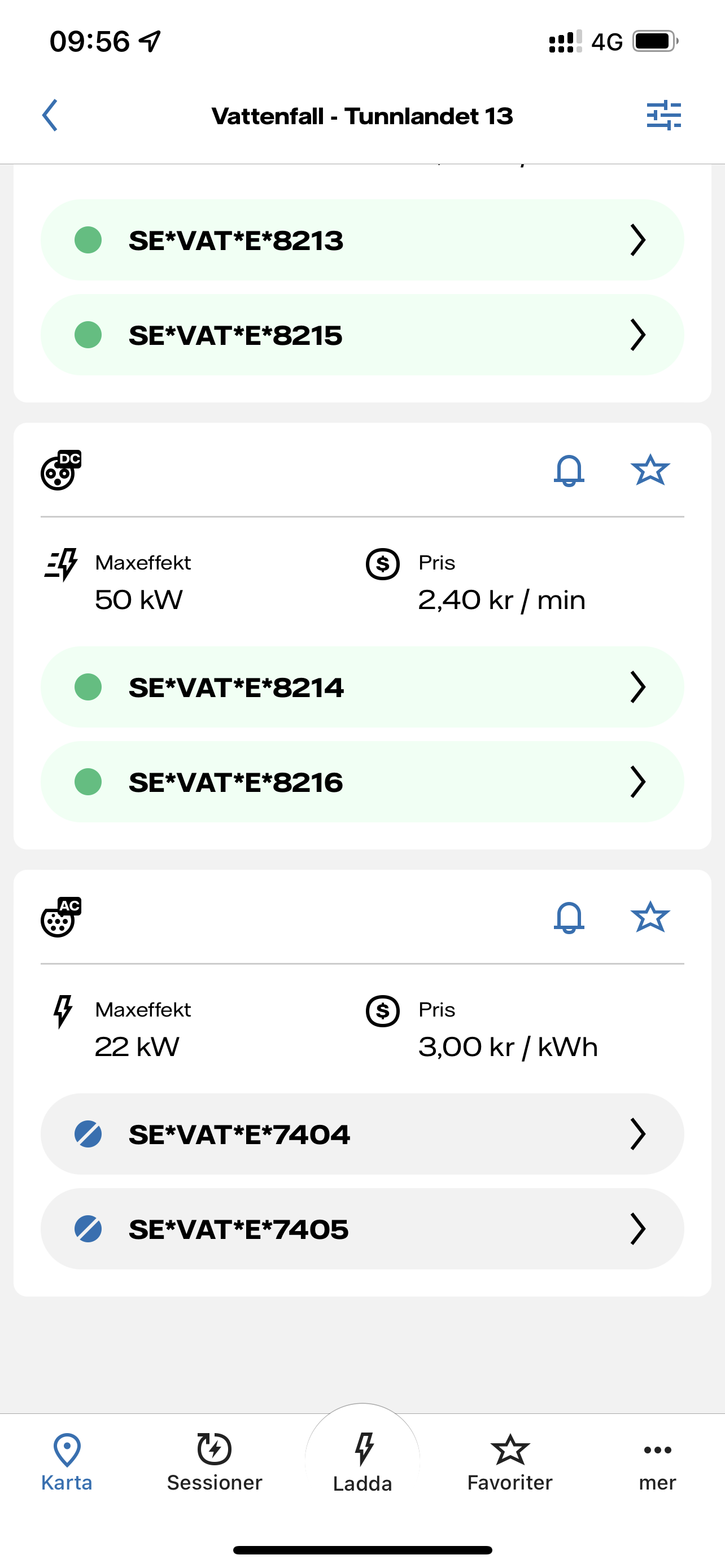Select available connector SE*VAT*E*8215
Viewport: 725px width, 1568px height.
click(362, 335)
